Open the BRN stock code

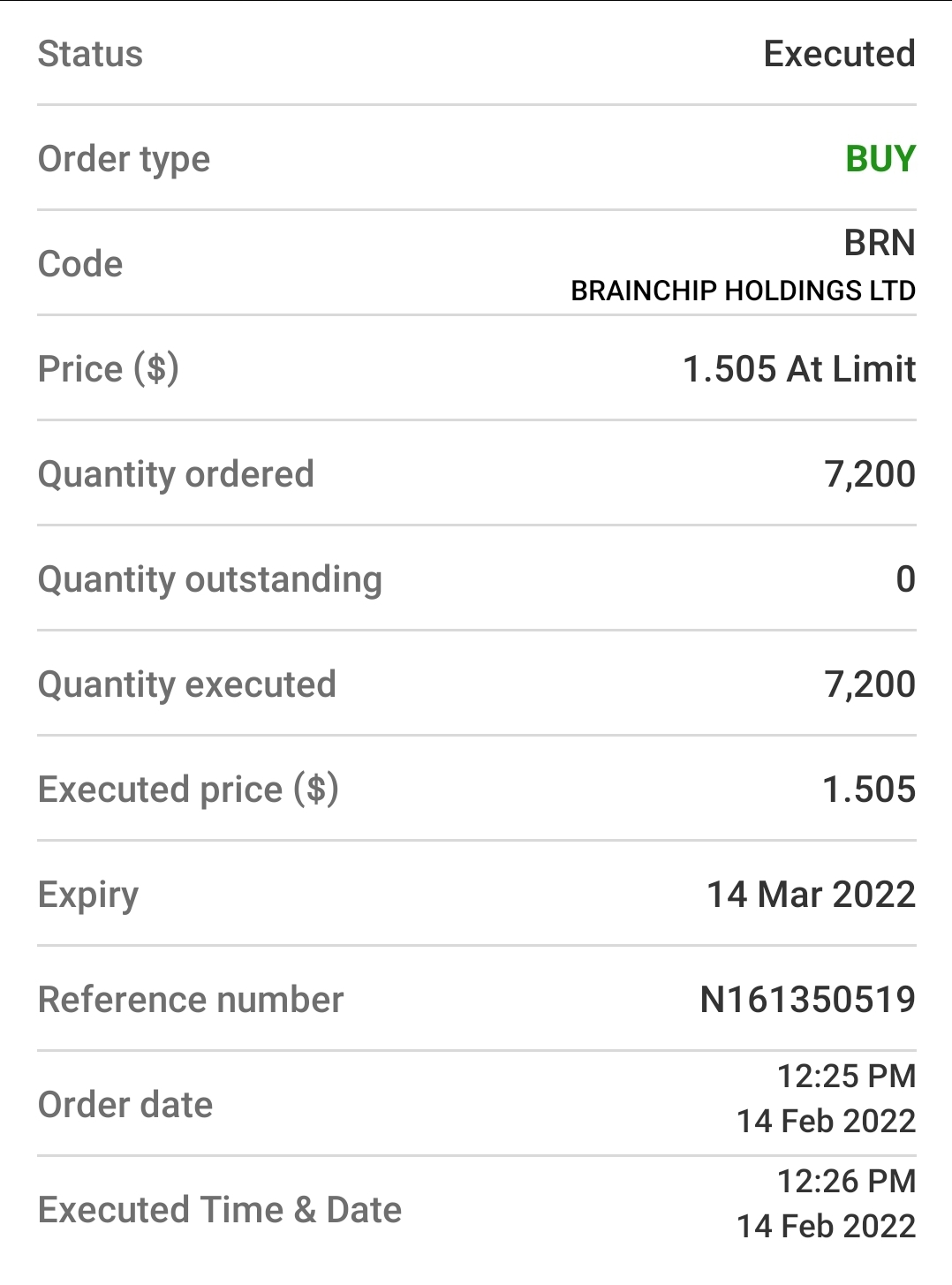[x=880, y=243]
